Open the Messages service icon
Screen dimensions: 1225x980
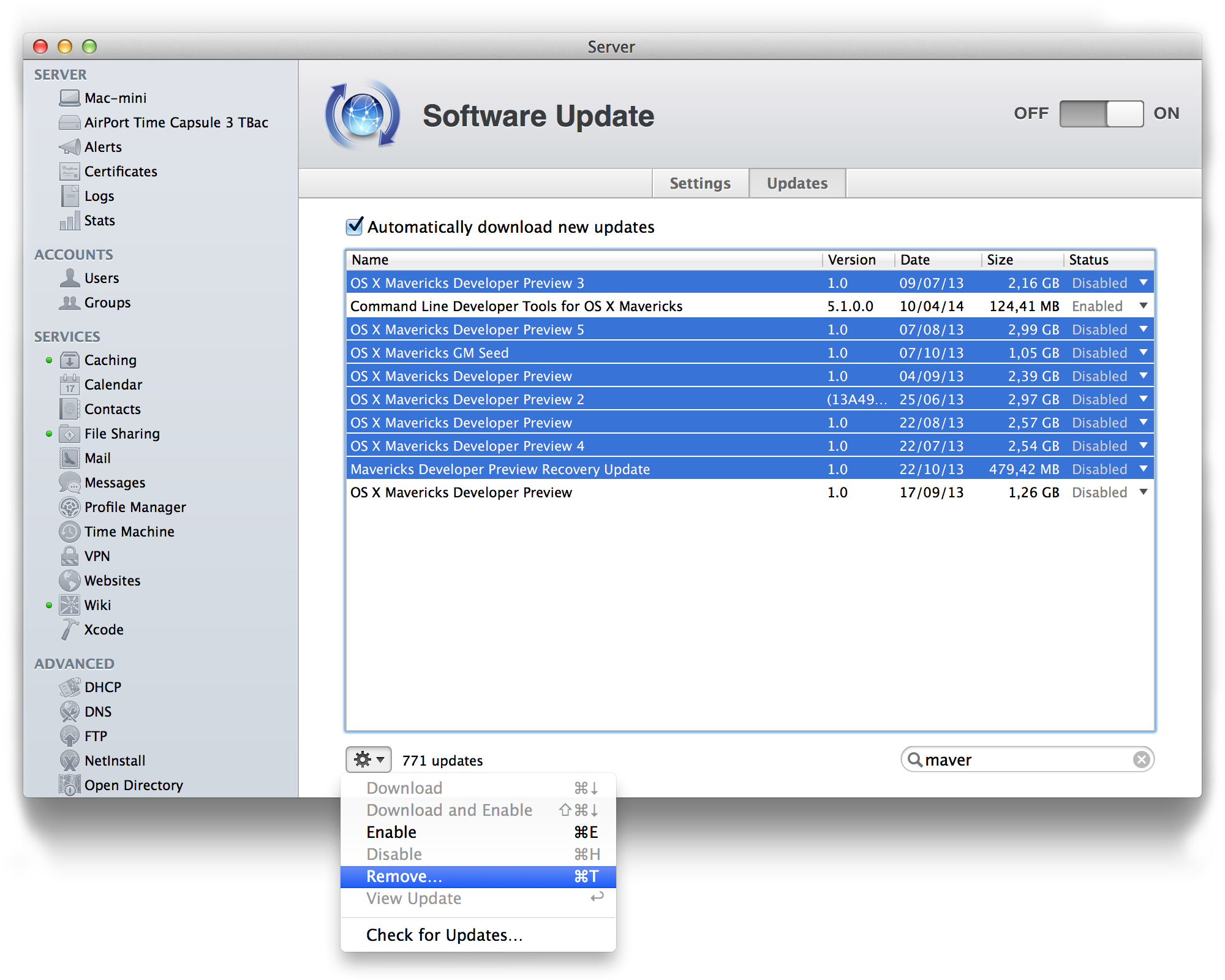tap(70, 483)
